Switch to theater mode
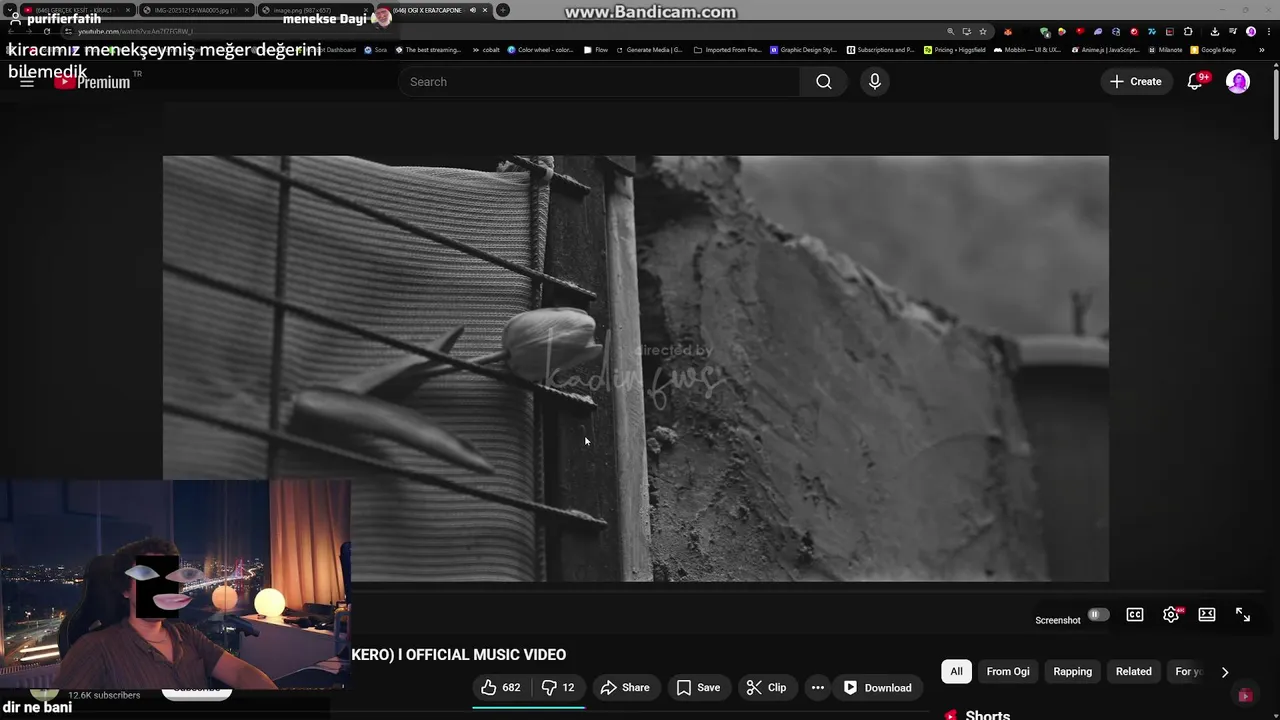 (x=1207, y=615)
